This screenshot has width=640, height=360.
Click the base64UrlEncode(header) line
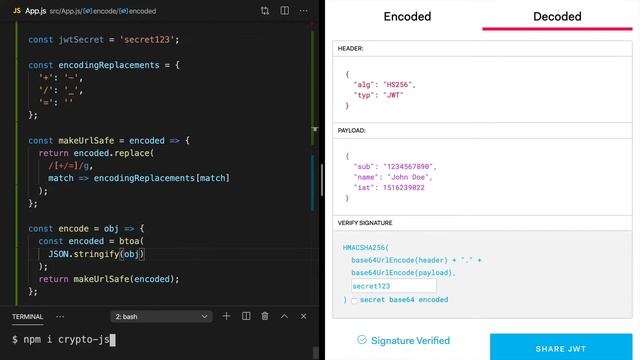pos(416,260)
